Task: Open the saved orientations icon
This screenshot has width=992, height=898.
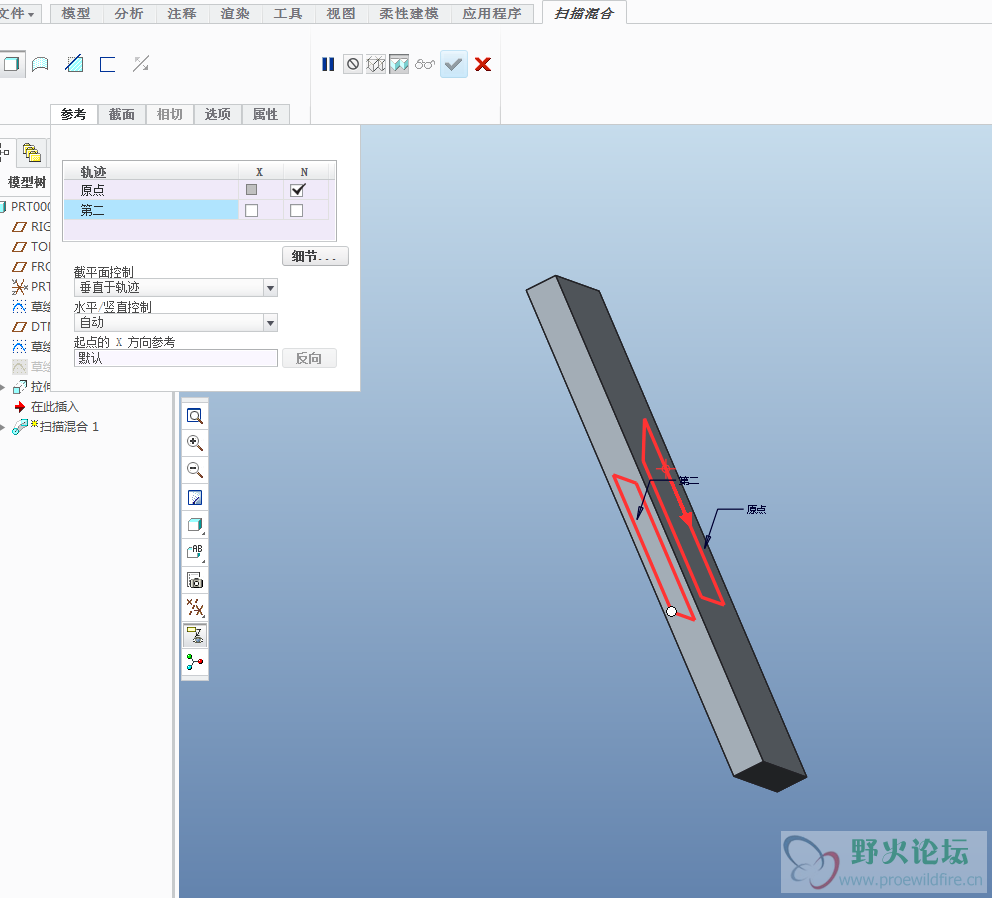Action: 195,552
